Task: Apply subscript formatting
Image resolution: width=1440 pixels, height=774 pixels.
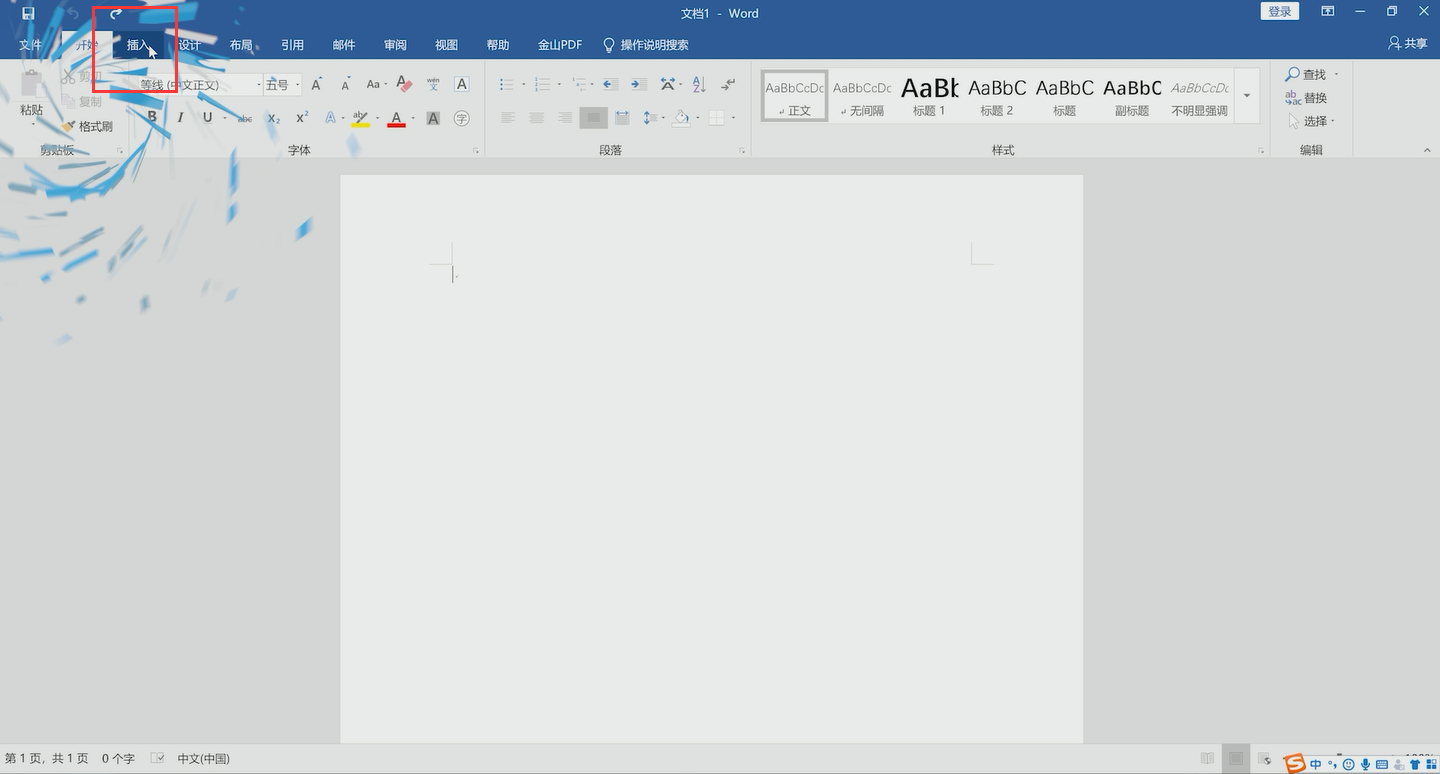Action: tap(273, 118)
